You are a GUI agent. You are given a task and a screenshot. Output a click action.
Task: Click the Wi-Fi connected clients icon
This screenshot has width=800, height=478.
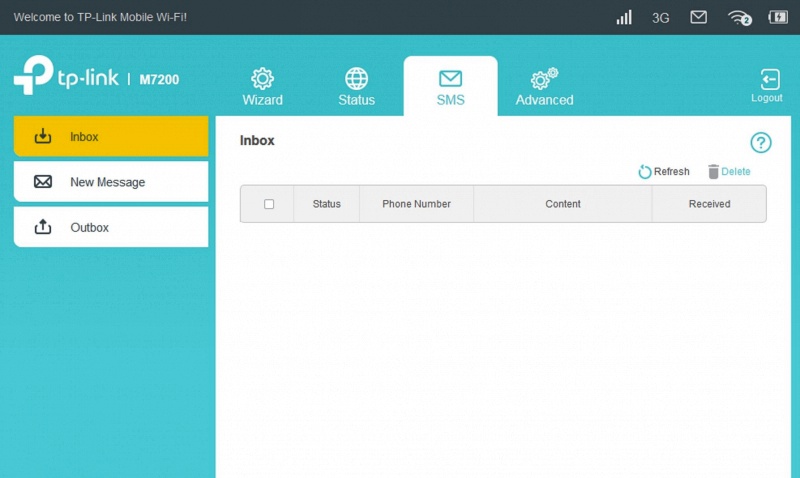[x=739, y=17]
